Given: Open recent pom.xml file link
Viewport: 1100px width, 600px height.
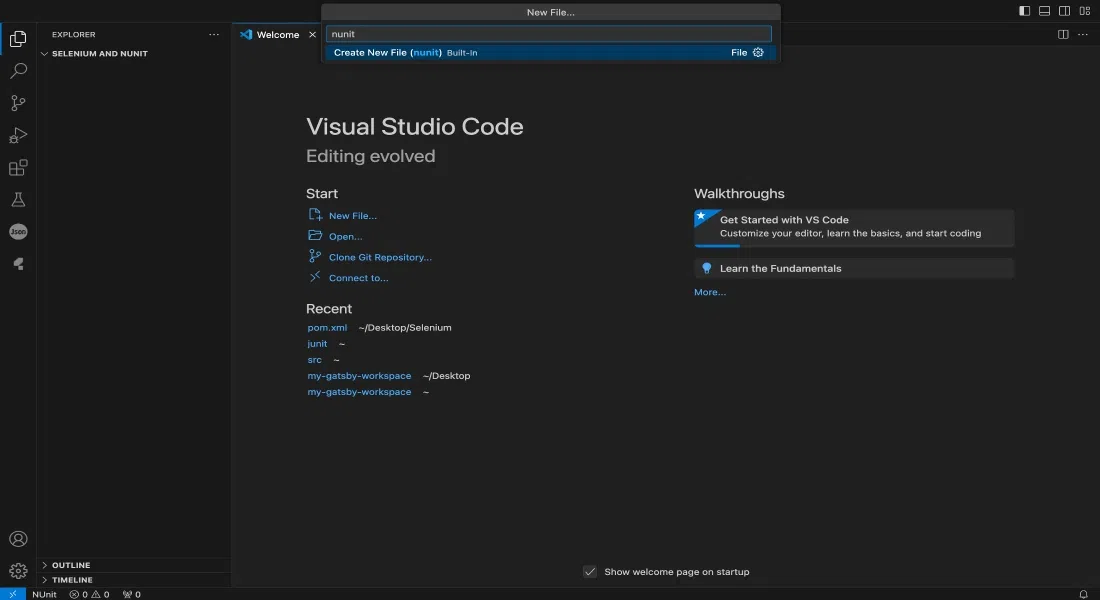Looking at the screenshot, I should [327, 327].
